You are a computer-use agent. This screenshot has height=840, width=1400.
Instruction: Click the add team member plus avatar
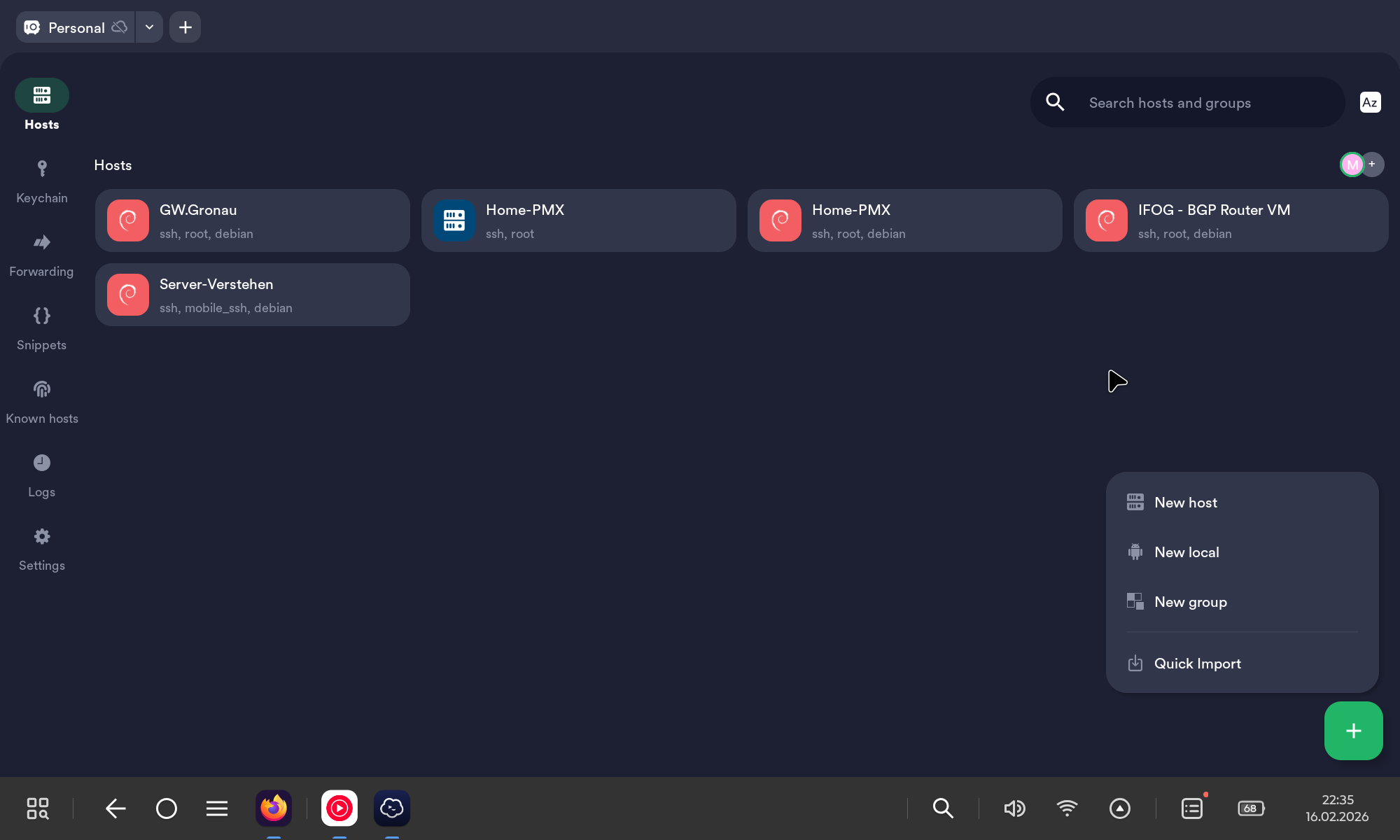click(1373, 164)
